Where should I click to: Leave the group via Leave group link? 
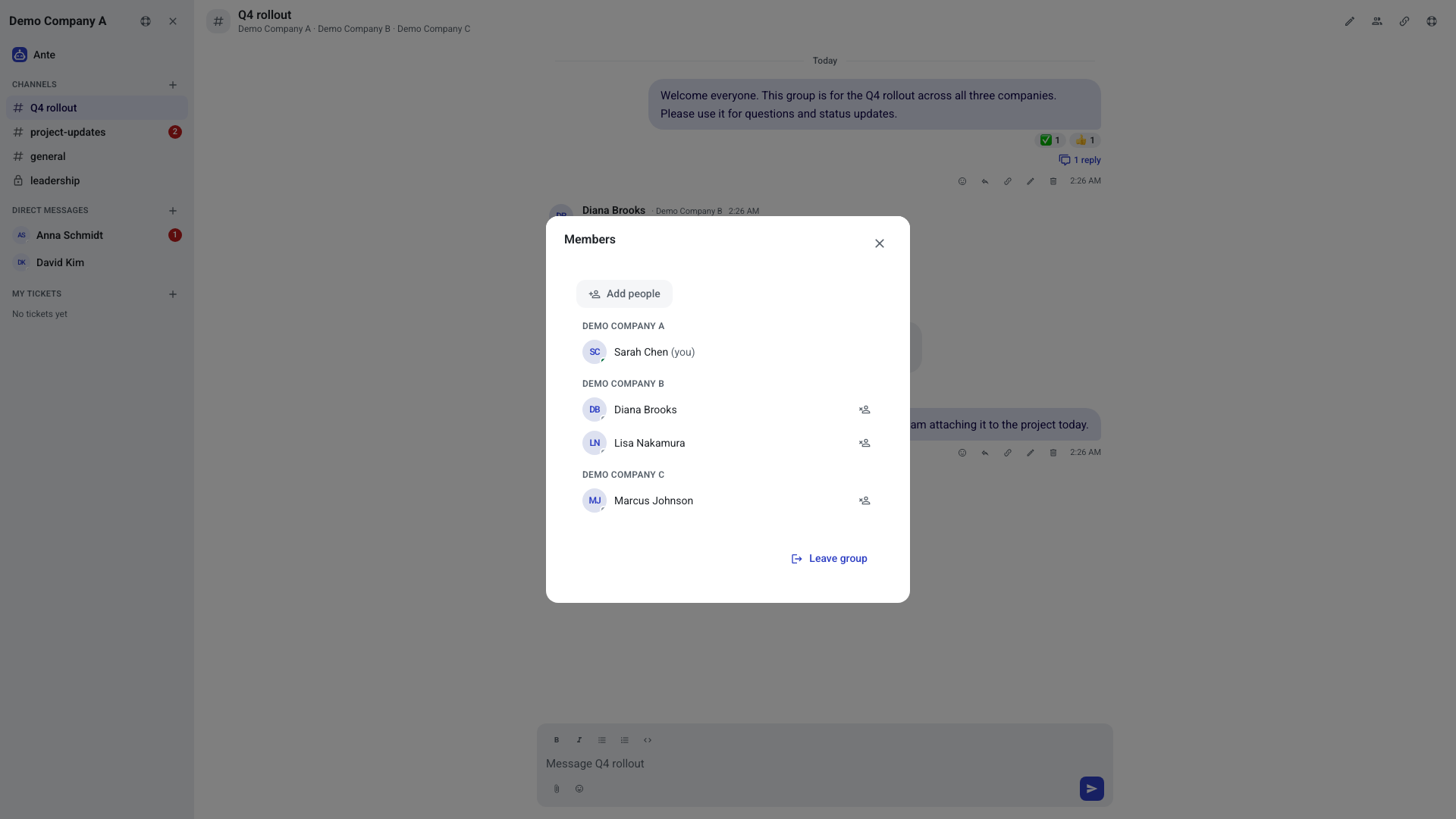point(829,558)
